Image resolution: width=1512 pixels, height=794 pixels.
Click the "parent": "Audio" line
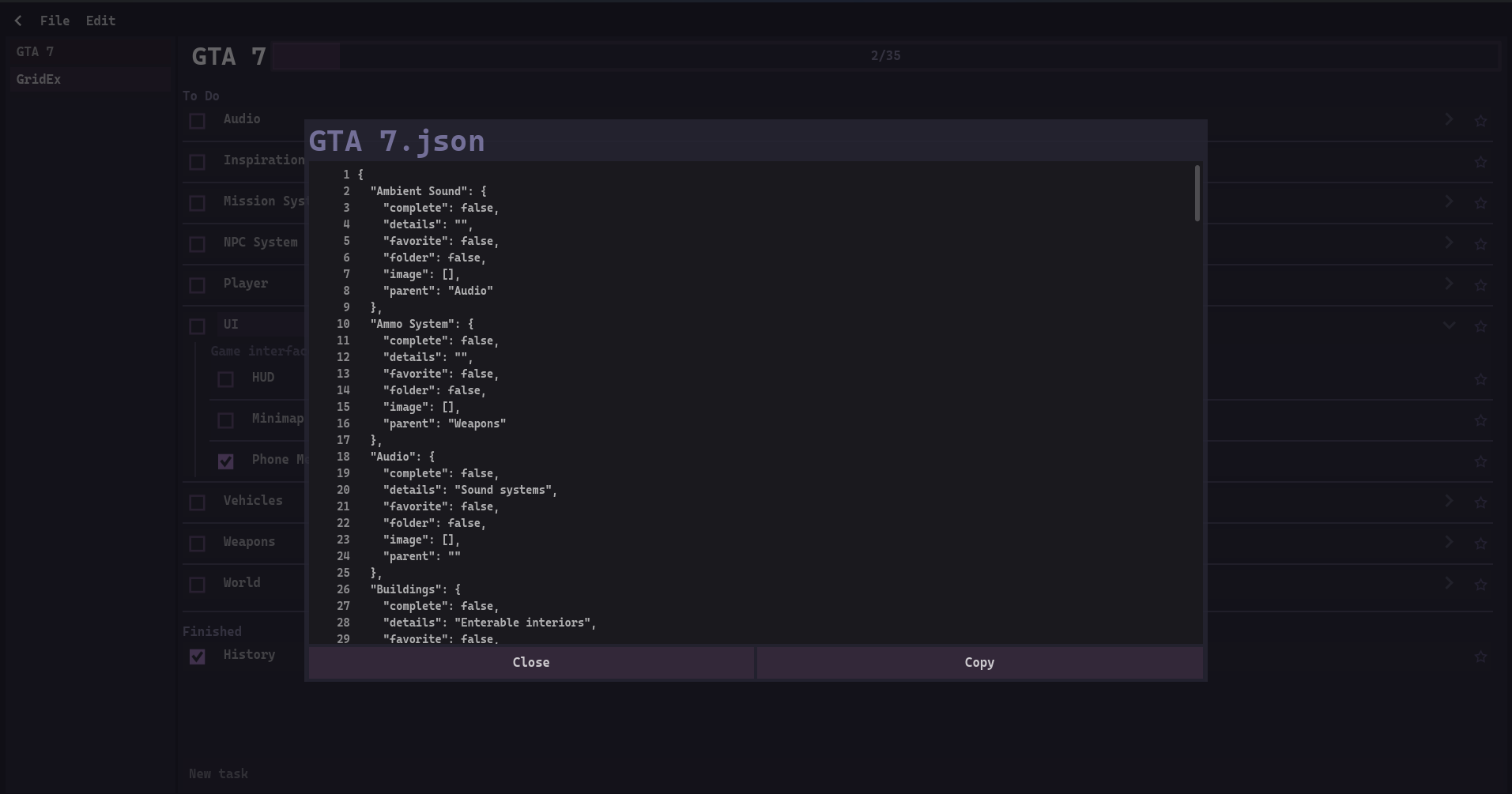pos(438,291)
